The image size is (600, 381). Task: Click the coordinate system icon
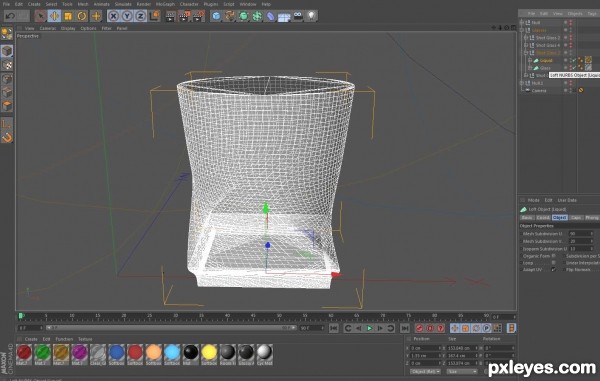click(155, 16)
